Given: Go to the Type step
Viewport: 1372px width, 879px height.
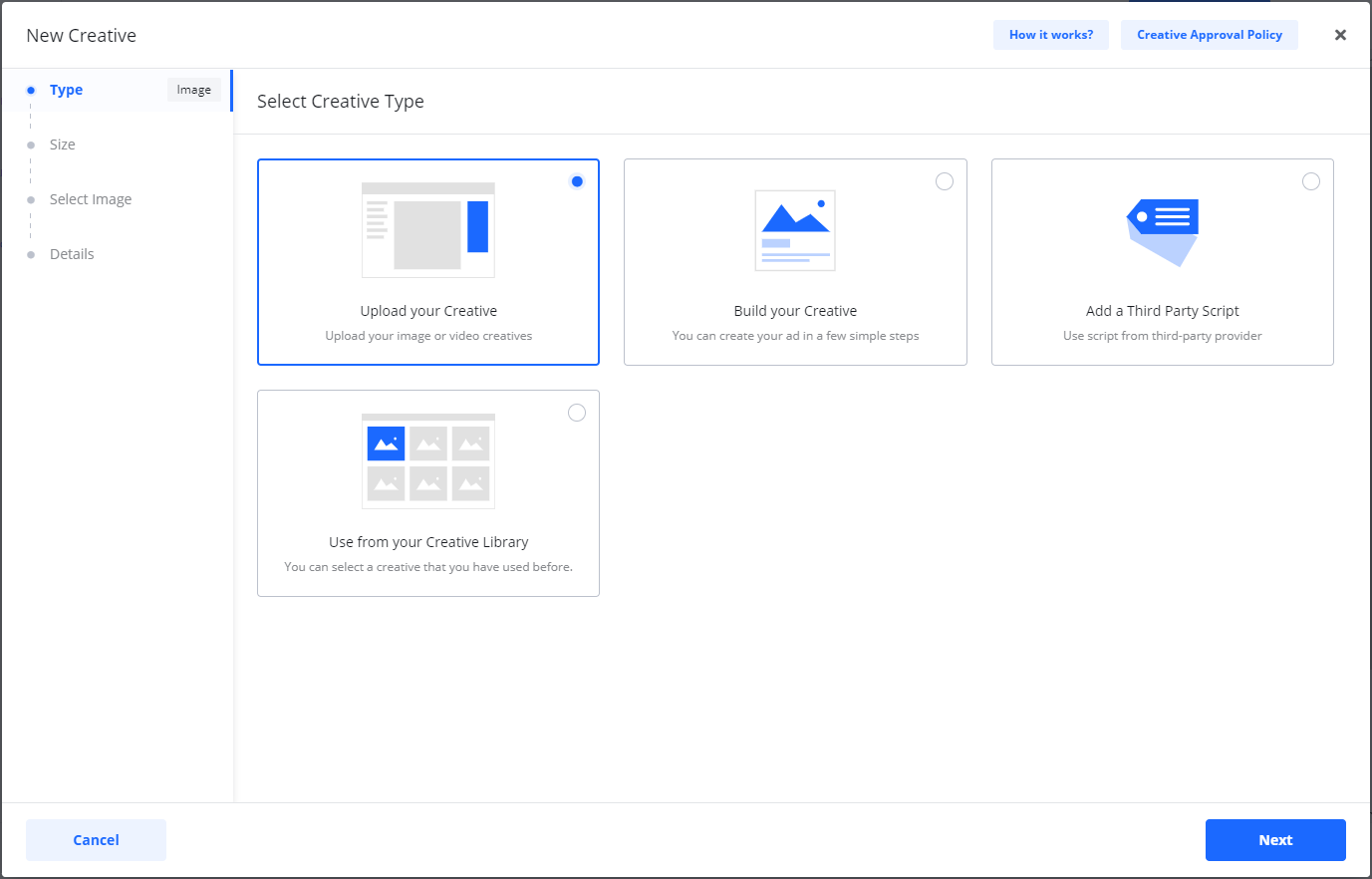Looking at the screenshot, I should pos(67,90).
